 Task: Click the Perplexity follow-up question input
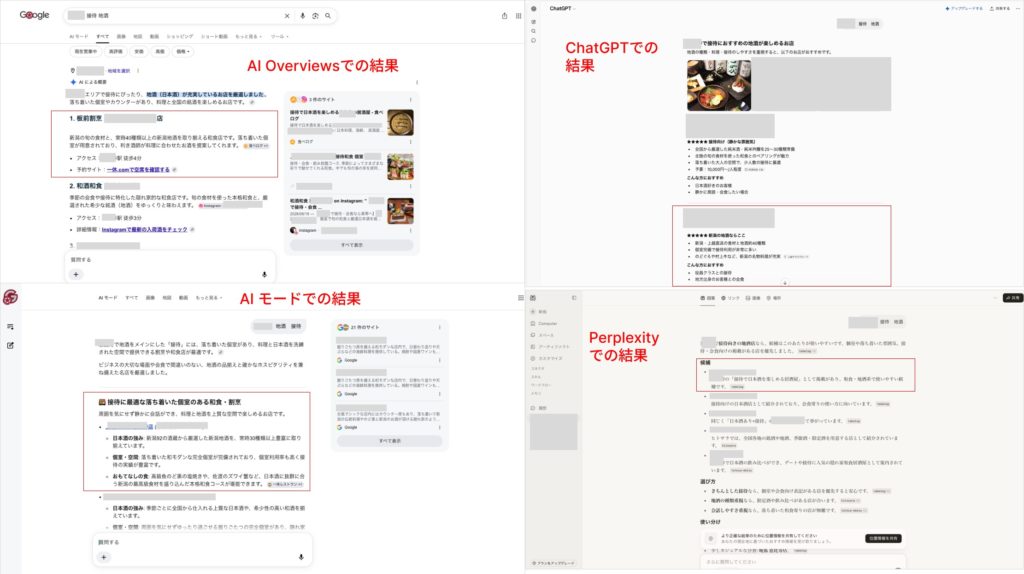click(803, 562)
